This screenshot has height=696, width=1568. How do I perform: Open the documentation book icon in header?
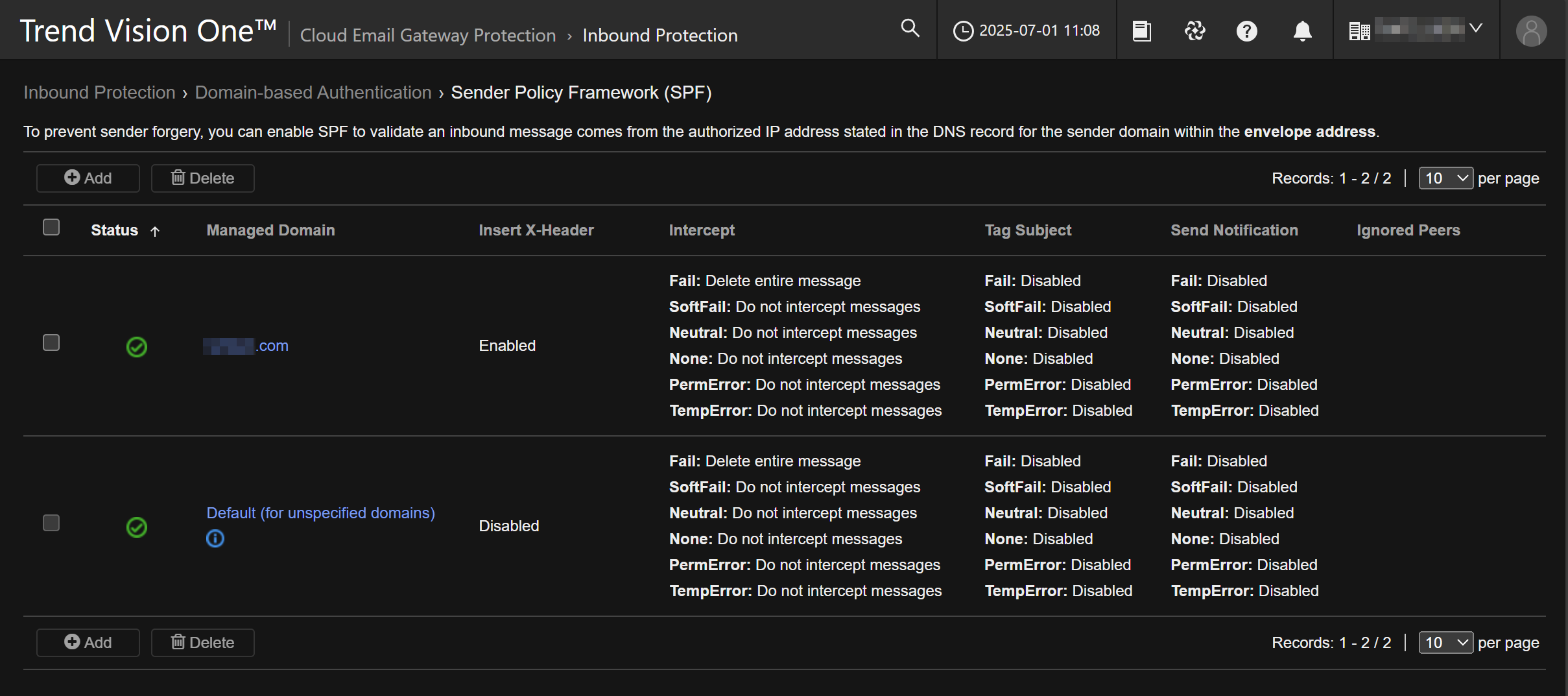[1141, 30]
